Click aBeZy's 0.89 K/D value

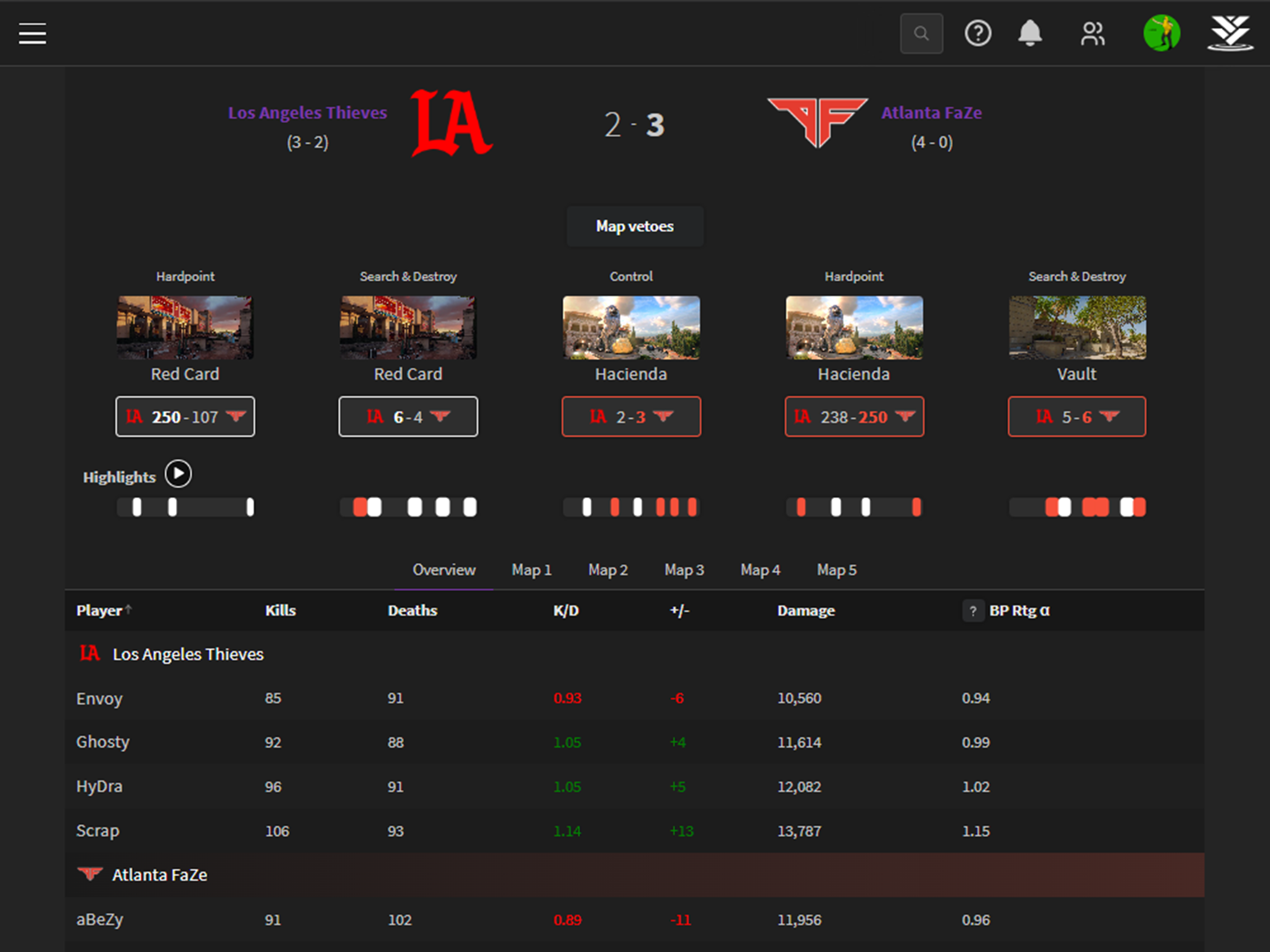567,920
